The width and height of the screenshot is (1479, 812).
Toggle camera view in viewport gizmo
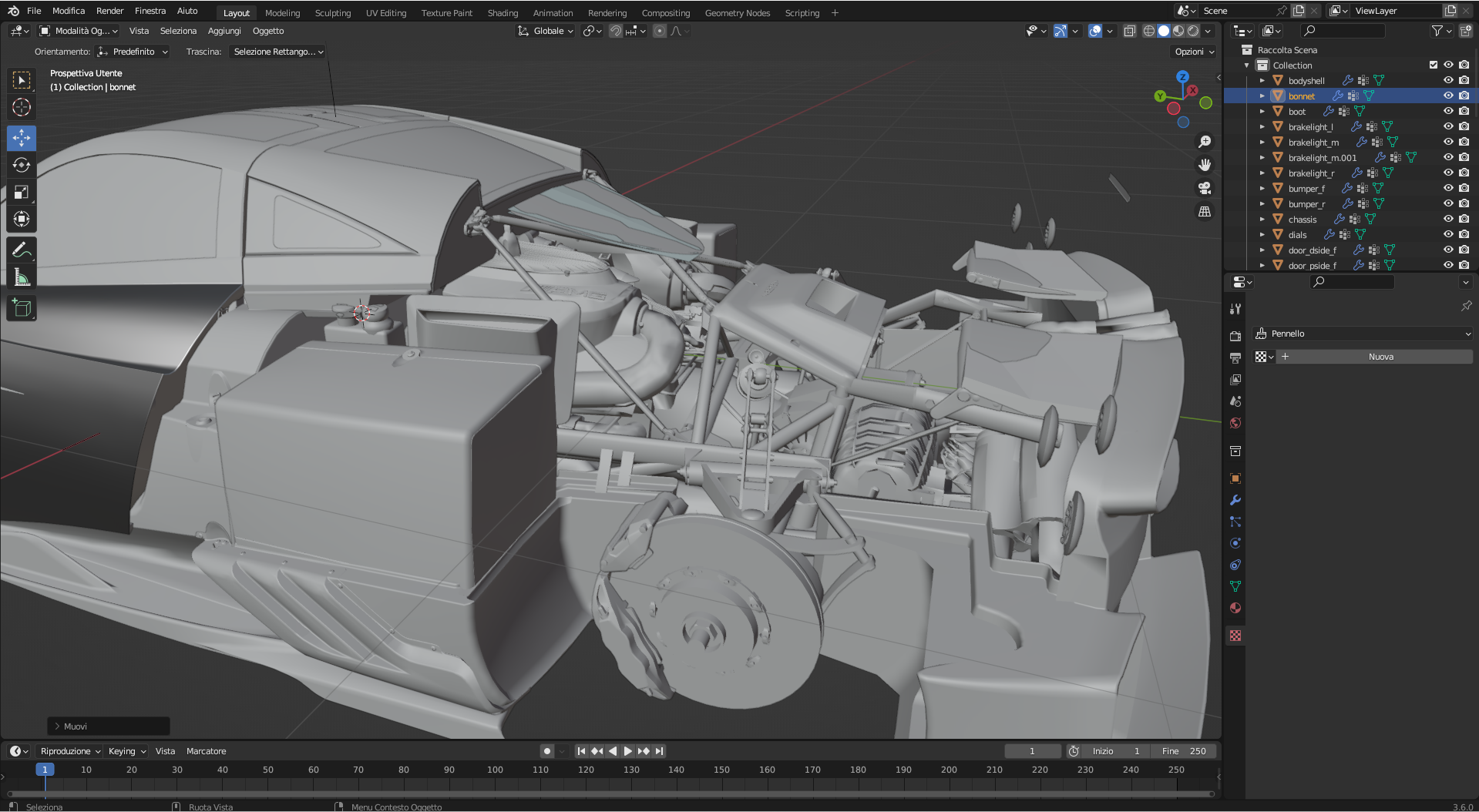(1204, 188)
